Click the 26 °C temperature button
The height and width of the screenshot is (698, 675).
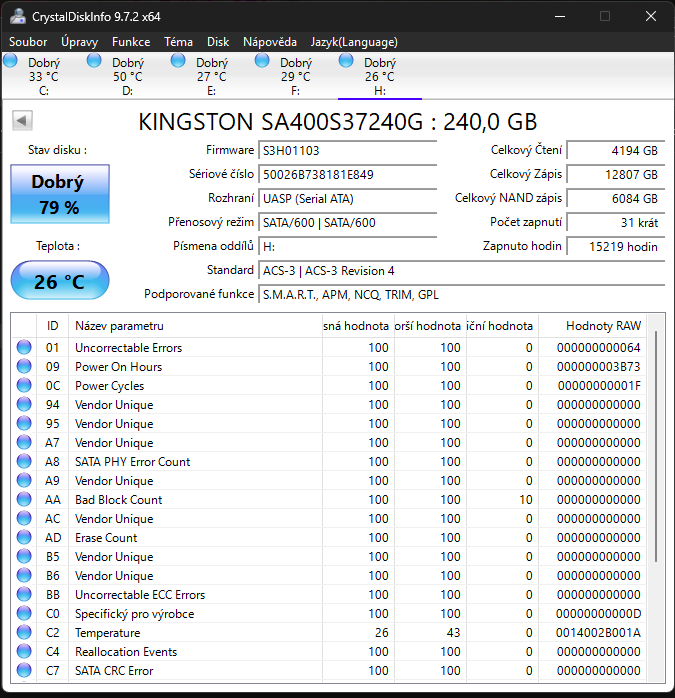(60, 280)
